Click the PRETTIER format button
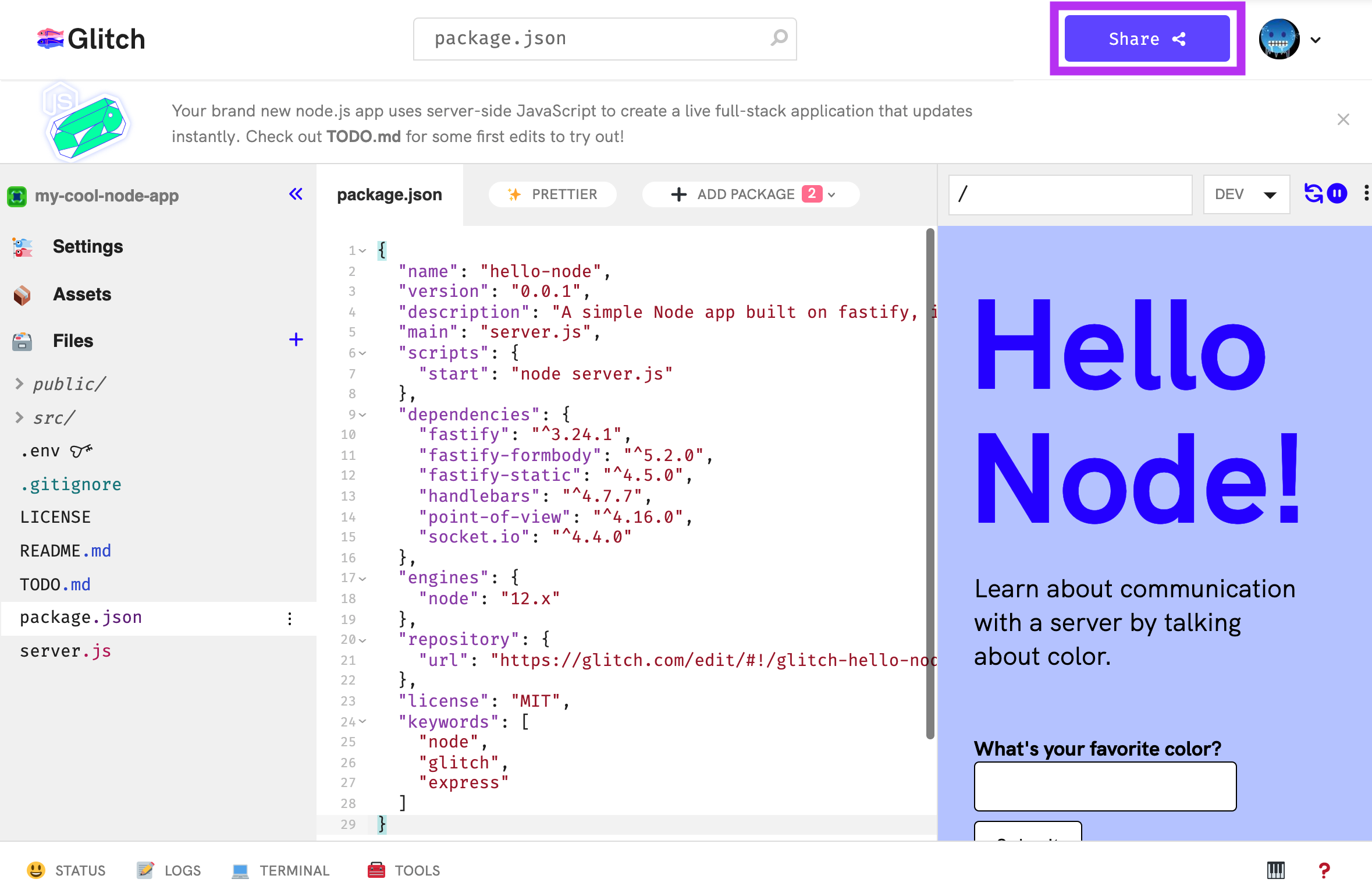This screenshot has width=1372, height=893. [553, 194]
